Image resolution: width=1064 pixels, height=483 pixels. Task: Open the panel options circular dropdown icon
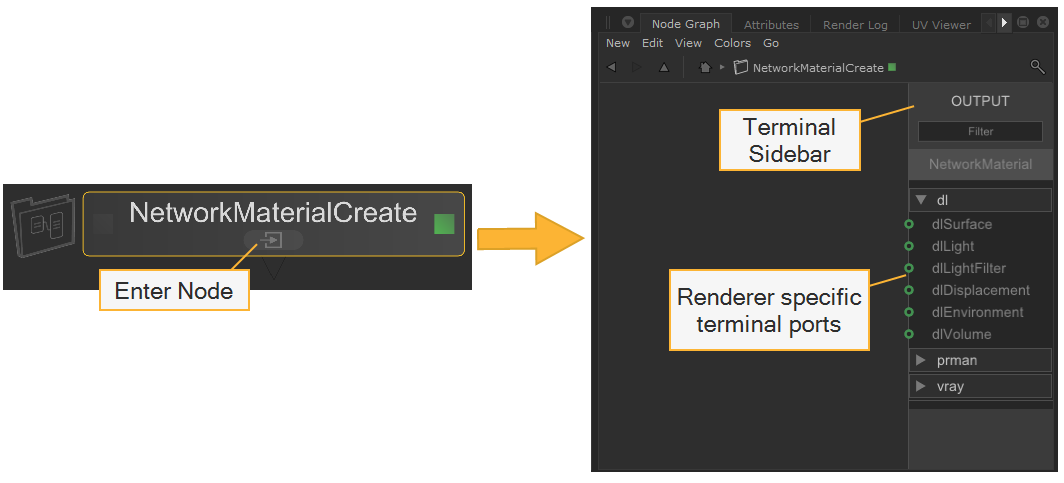pyautogui.click(x=627, y=22)
